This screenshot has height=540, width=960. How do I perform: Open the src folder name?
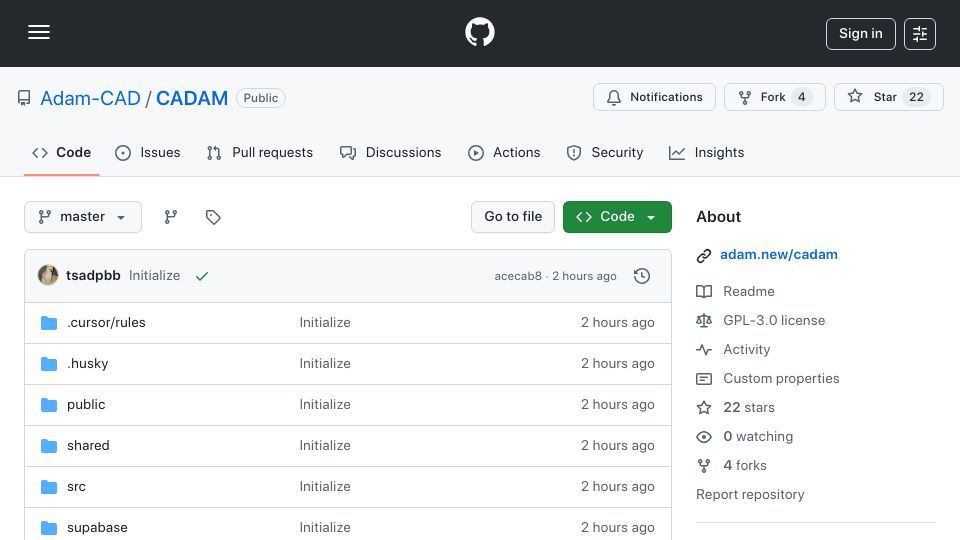click(76, 487)
